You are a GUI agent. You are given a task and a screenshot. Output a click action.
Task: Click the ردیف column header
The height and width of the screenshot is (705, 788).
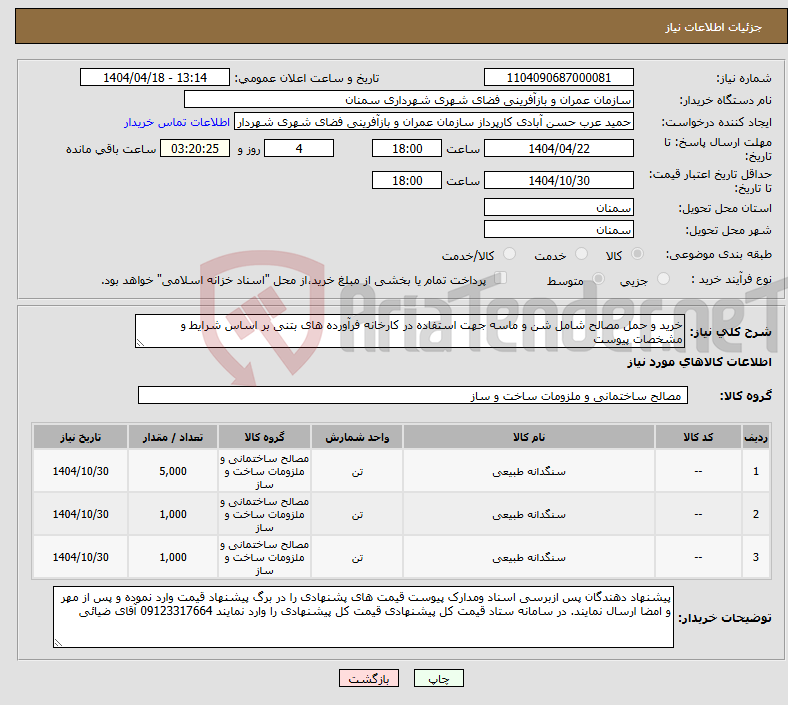pos(756,437)
